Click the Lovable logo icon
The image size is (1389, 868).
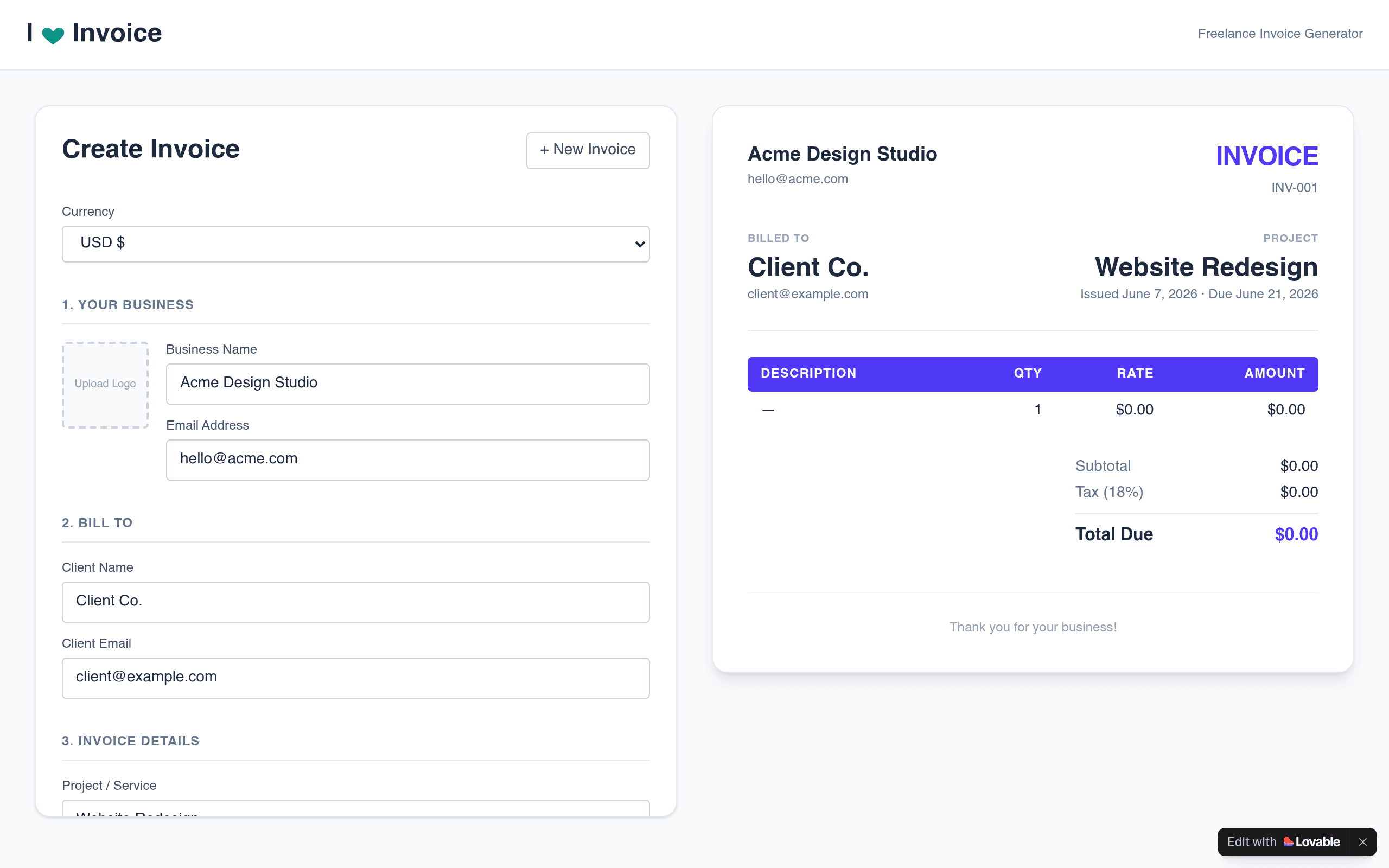[x=1289, y=841]
